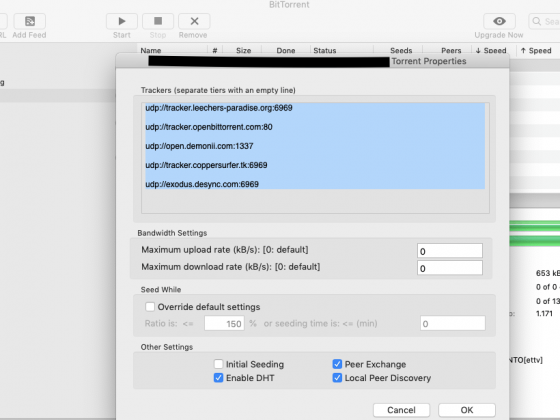Sort by the download Speed column header

pos(491,51)
